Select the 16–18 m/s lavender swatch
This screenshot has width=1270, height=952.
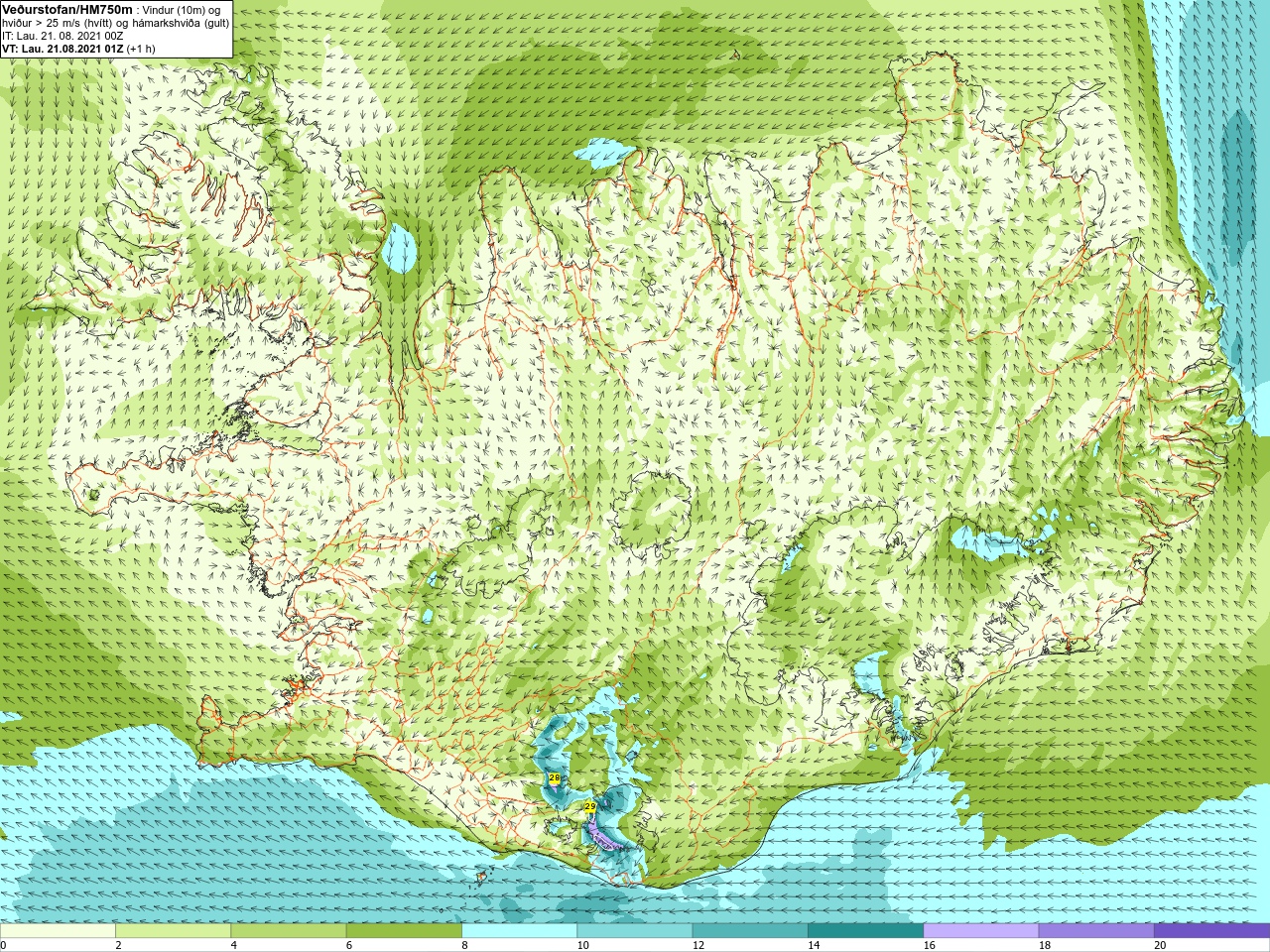coord(980,931)
